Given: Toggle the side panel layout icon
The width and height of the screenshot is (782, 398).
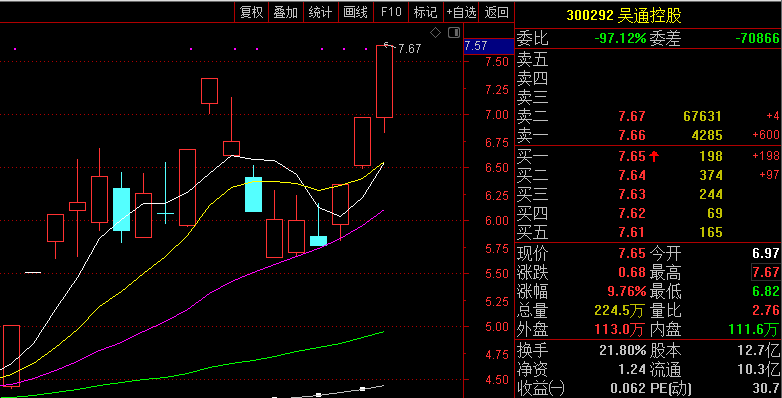Looking at the screenshot, I should (454, 33).
